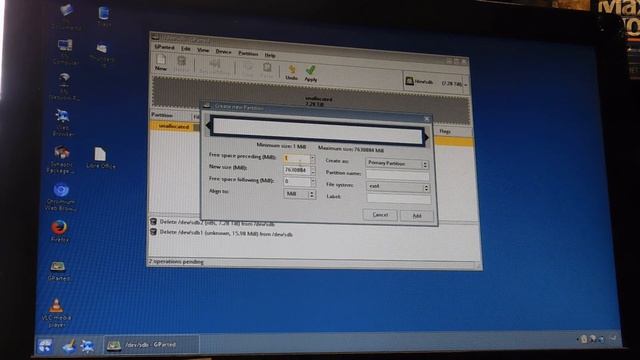Open the Web Browser desktop icon
The width and height of the screenshot is (640, 360).
62,122
